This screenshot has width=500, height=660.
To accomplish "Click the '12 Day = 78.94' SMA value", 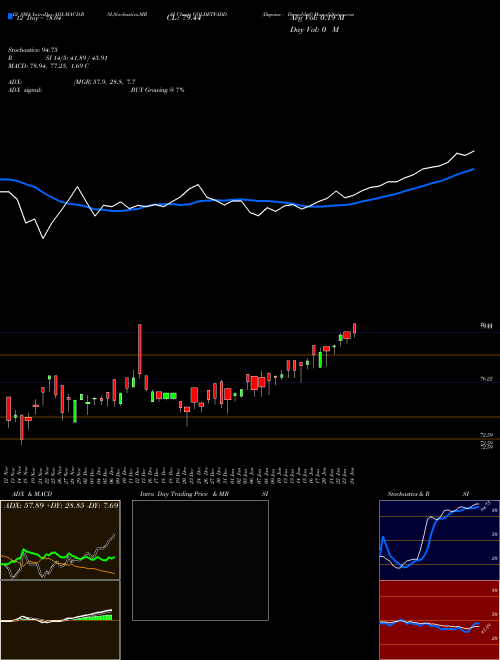I will pyautogui.click(x=37, y=18).
